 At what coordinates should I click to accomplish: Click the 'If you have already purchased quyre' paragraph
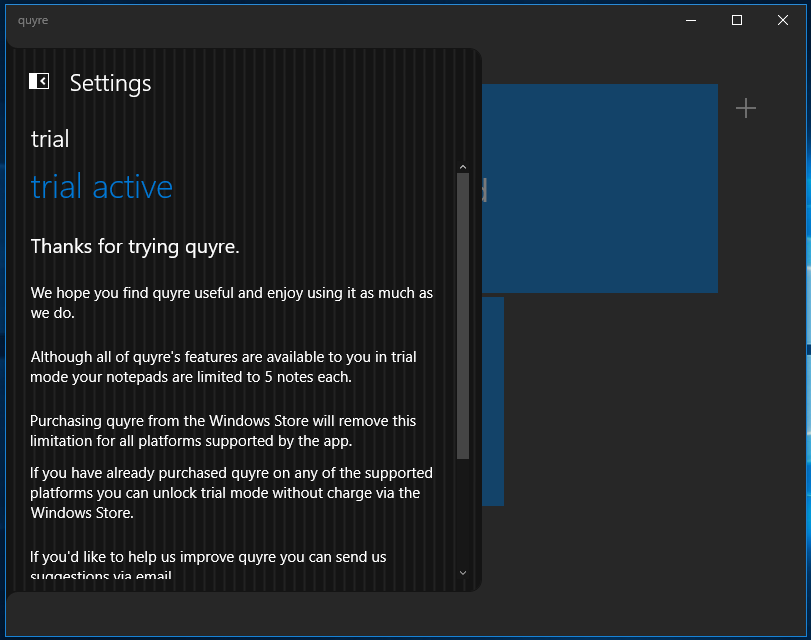[231, 493]
